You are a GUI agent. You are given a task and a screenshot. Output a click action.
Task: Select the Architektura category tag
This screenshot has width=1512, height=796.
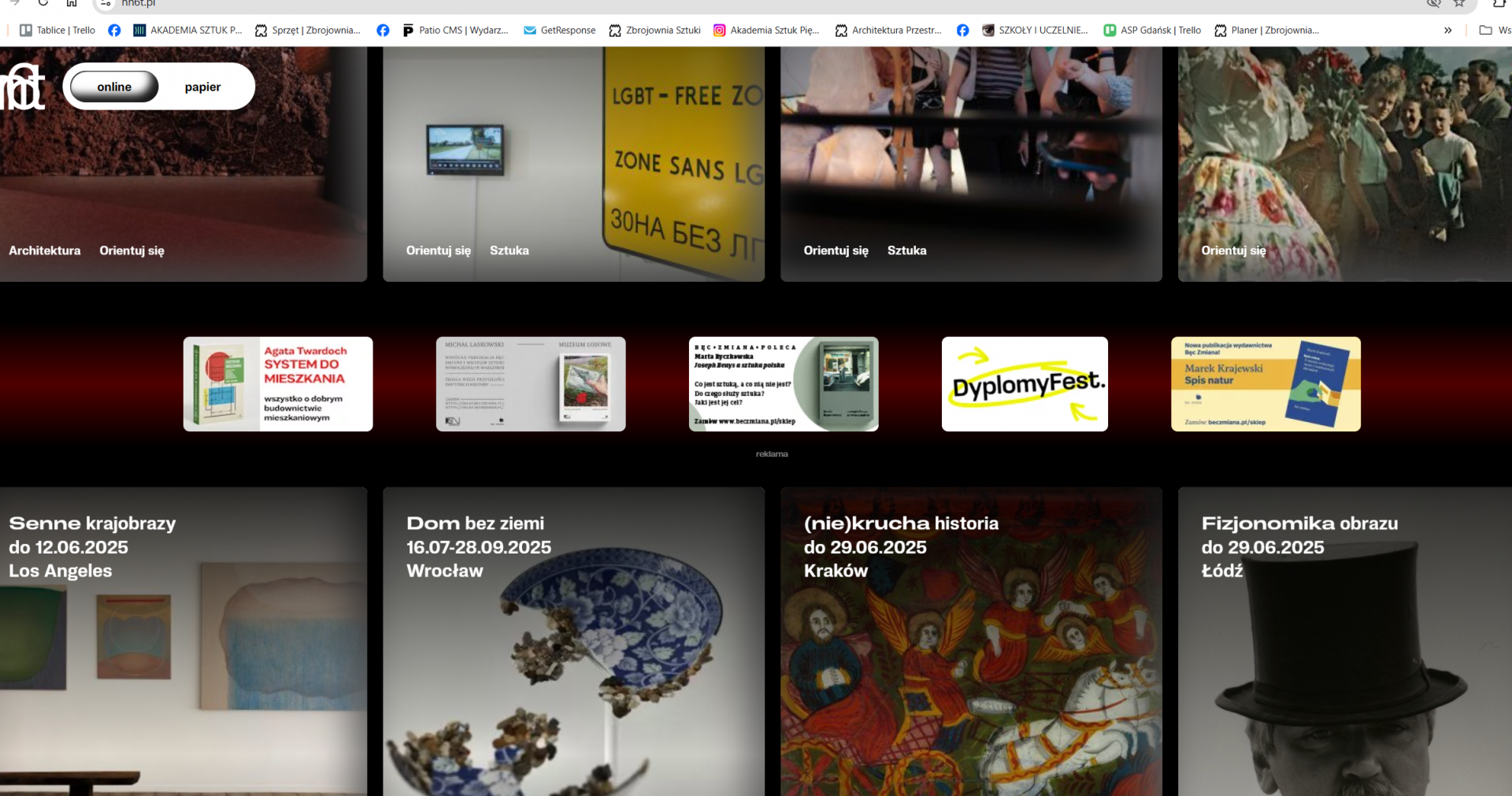(x=45, y=250)
